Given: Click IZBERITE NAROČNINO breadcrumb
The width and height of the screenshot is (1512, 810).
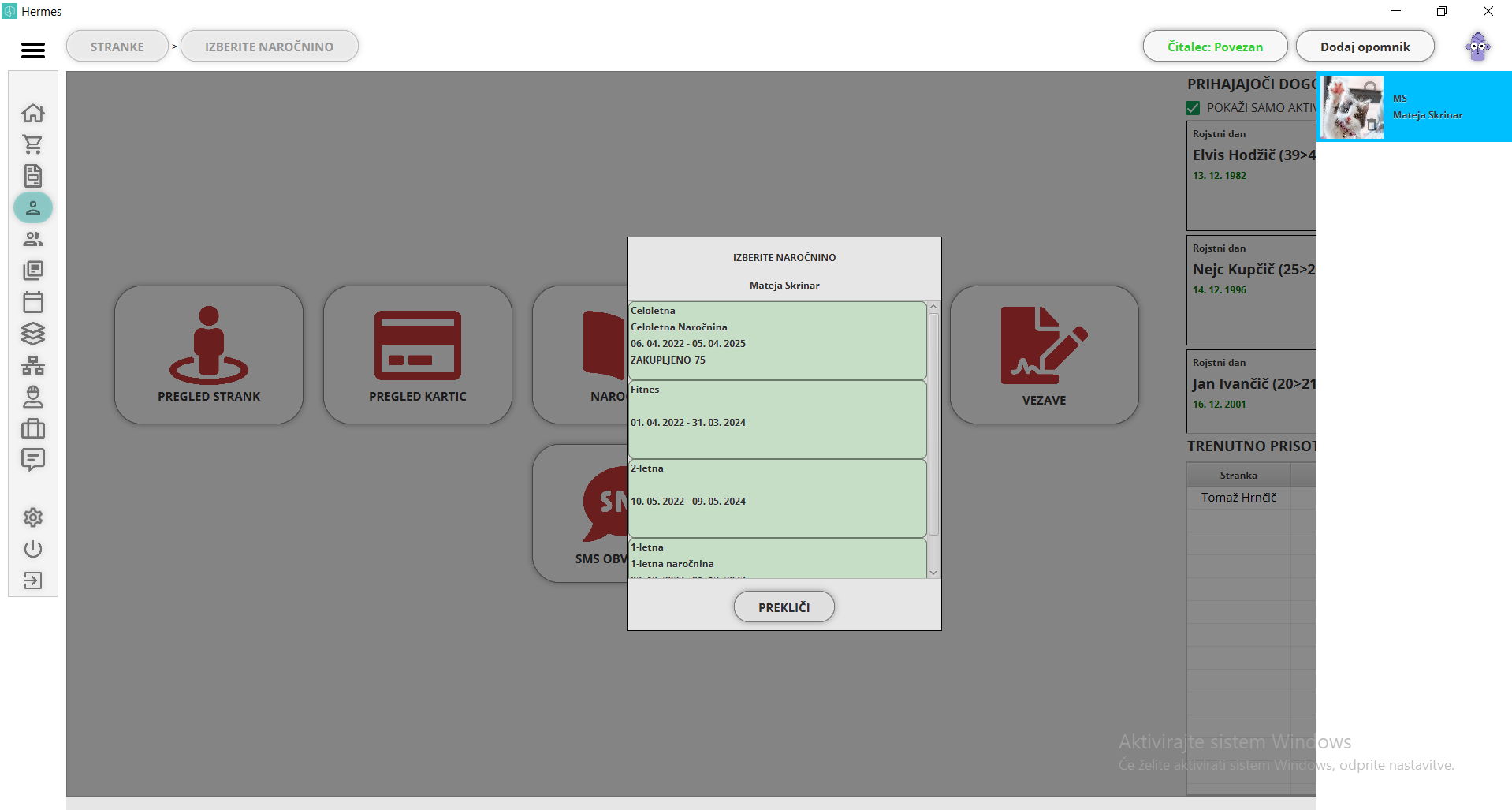Looking at the screenshot, I should tap(270, 47).
